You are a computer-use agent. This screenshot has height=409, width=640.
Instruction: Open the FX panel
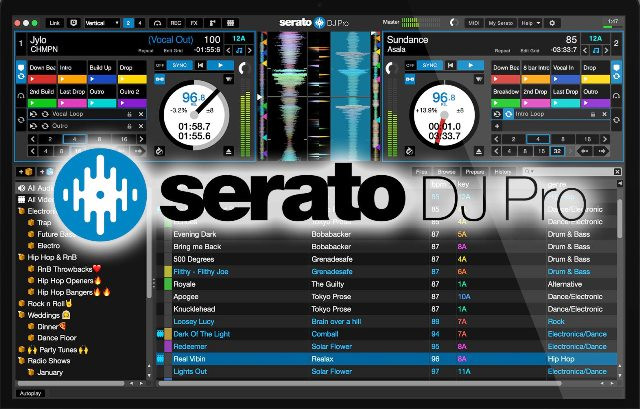tap(194, 23)
